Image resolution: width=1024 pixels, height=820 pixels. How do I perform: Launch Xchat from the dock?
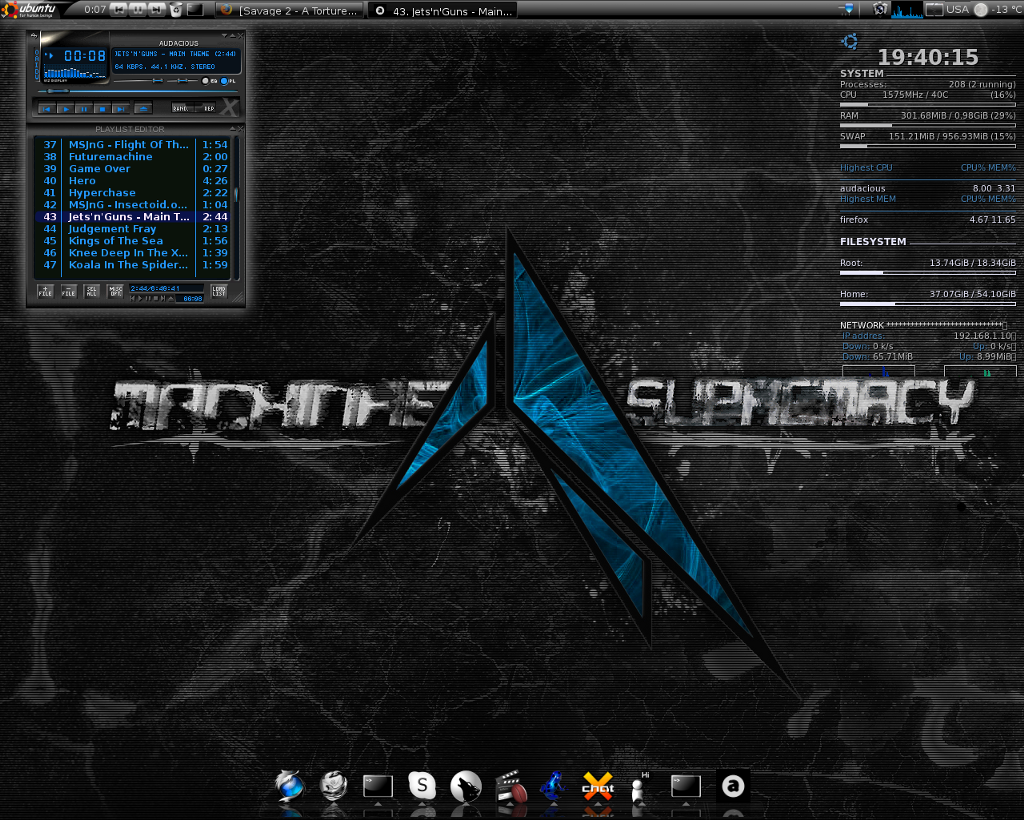pos(597,786)
